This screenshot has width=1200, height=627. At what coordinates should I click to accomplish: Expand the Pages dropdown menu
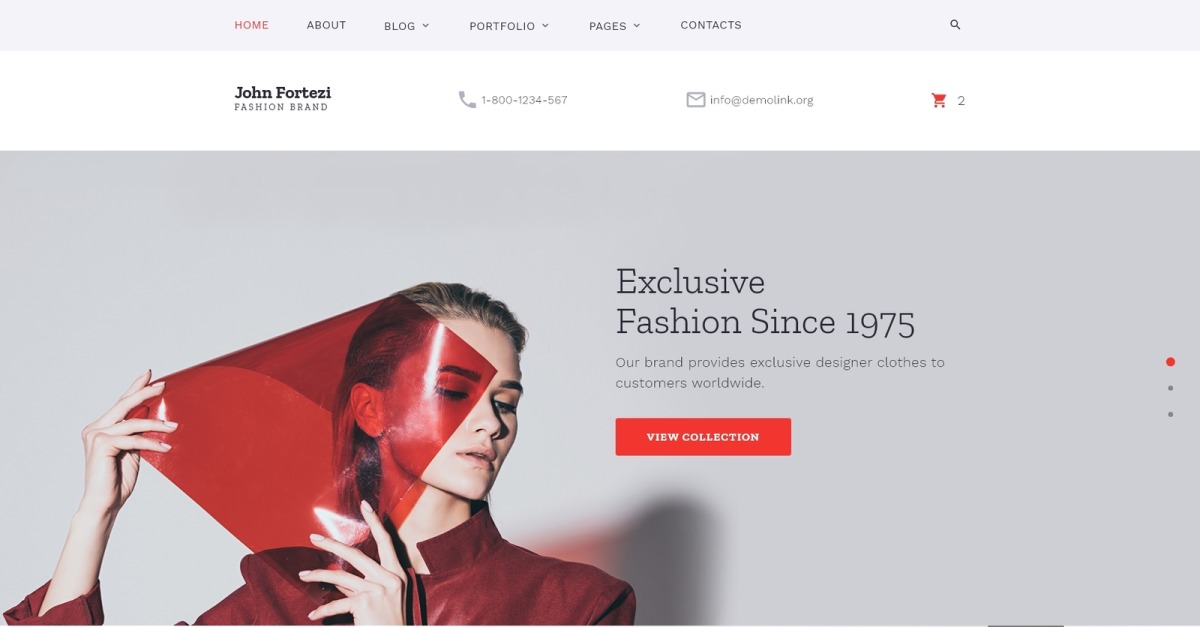click(614, 26)
